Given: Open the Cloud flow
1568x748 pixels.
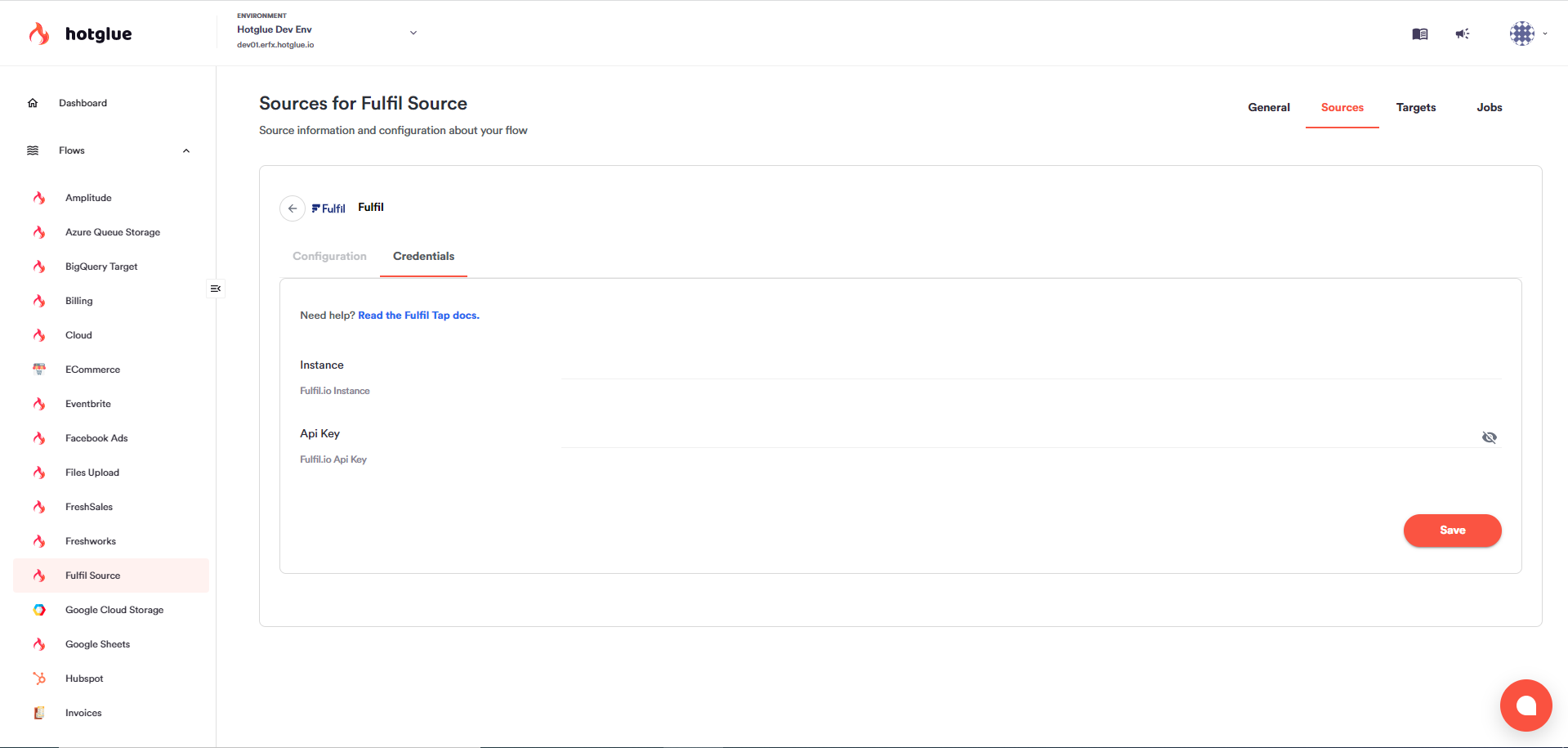Looking at the screenshot, I should (x=78, y=335).
